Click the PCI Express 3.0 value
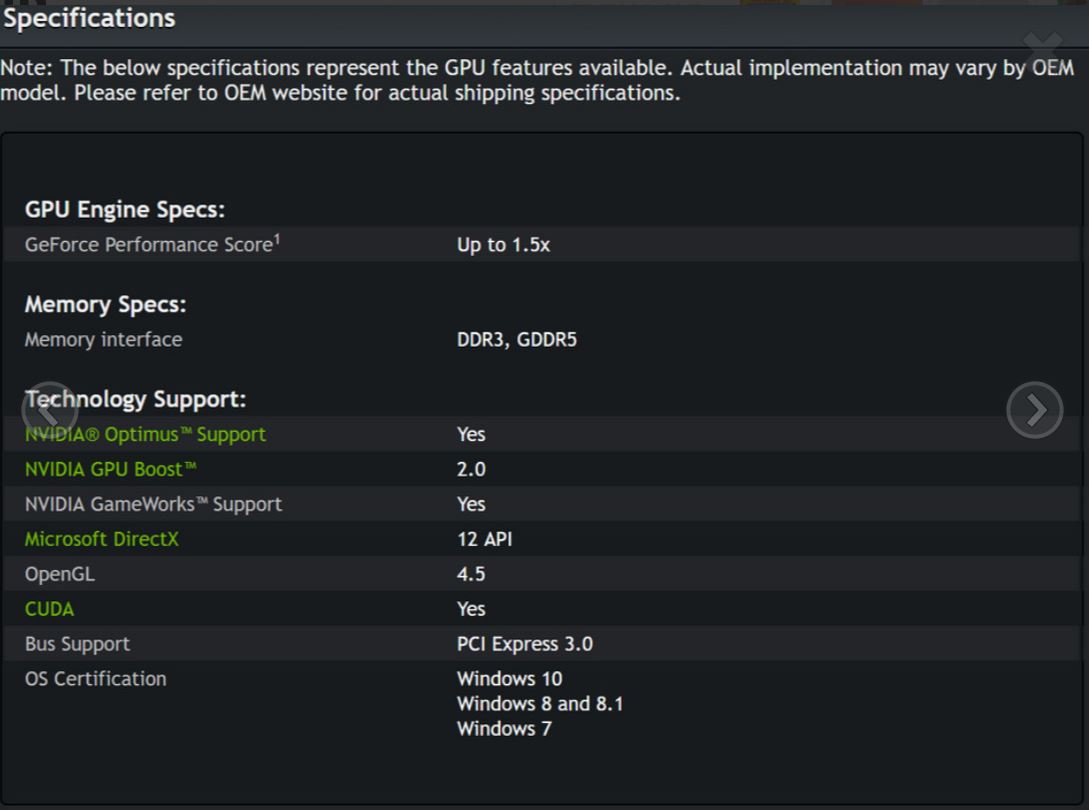The width and height of the screenshot is (1089, 810). pos(524,644)
